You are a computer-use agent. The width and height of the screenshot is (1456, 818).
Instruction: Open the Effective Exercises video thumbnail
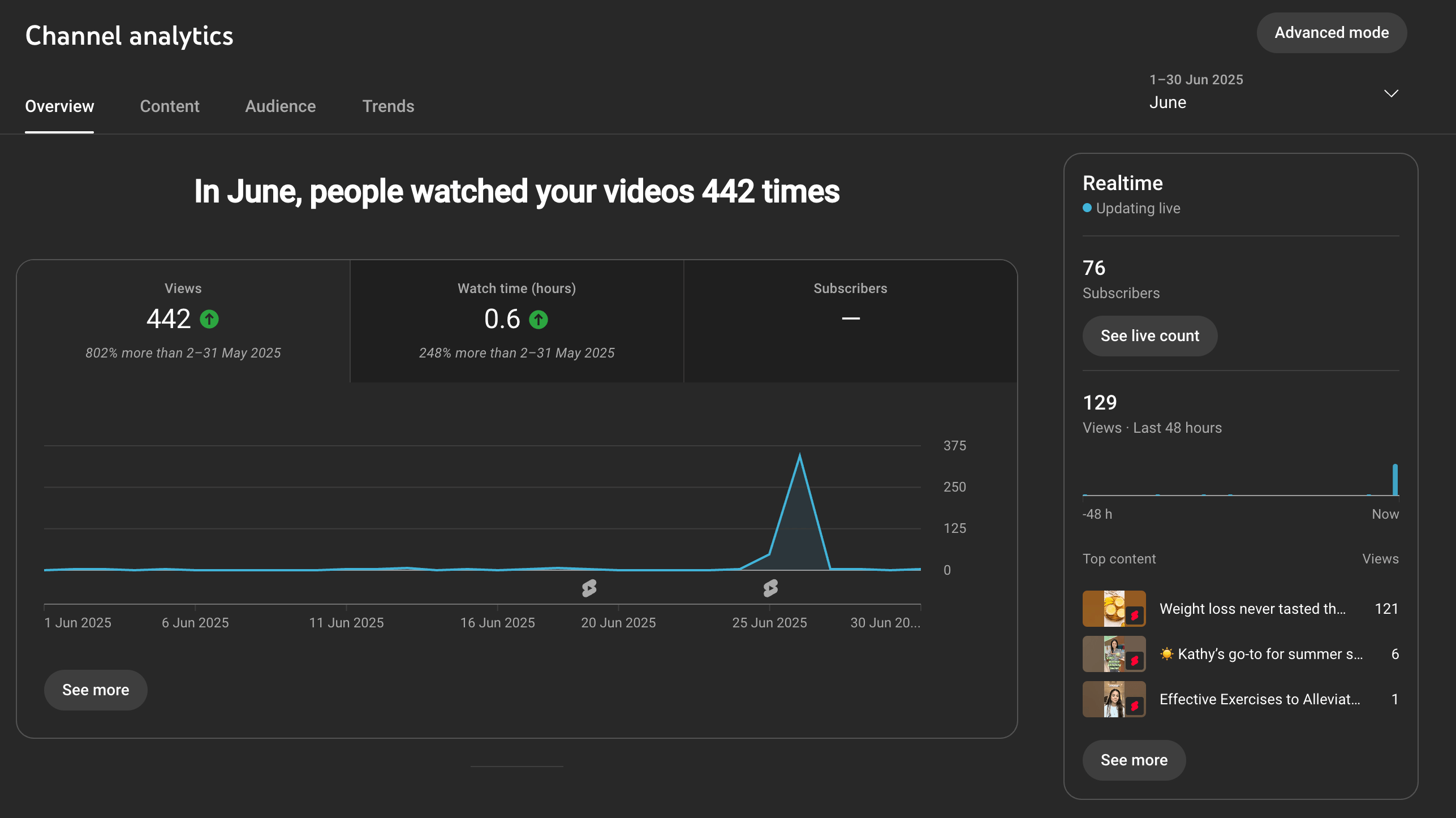point(1114,699)
